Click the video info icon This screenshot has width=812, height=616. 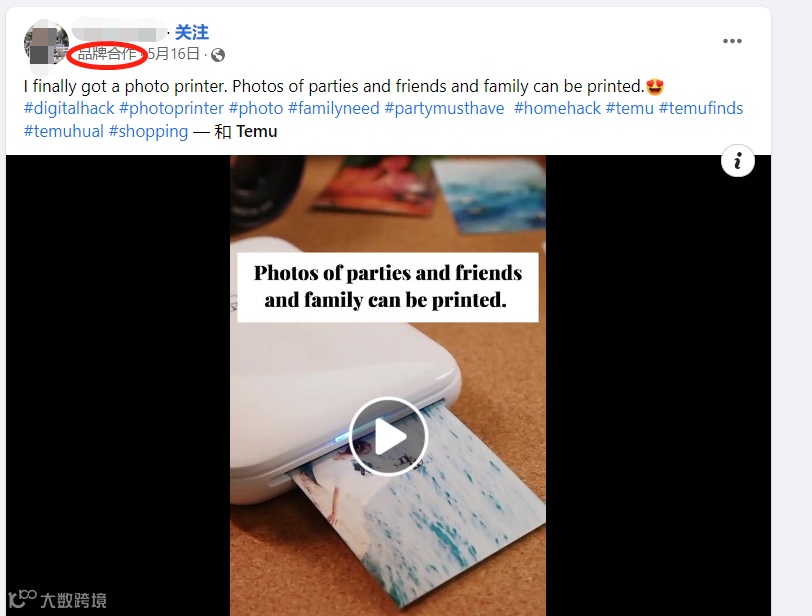[x=737, y=160]
